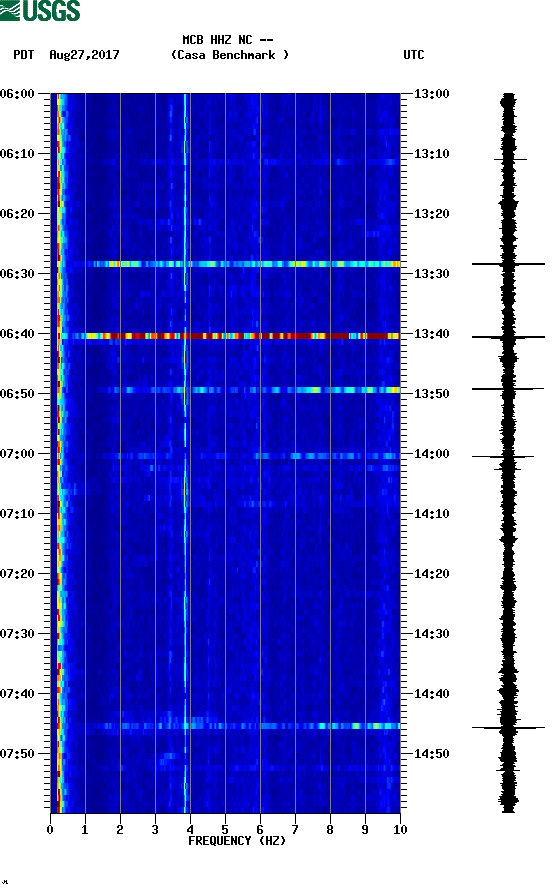This screenshot has height=893, width=552.
Task: Click the '06:40' PDT time label
Action: click(17, 334)
